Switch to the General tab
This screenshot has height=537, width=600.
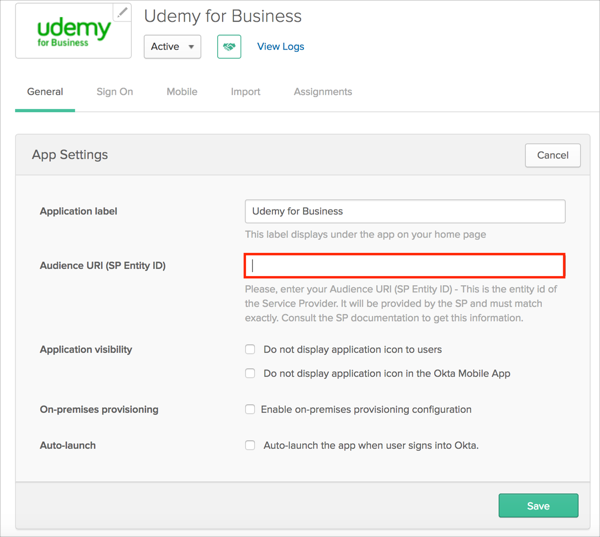[45, 92]
